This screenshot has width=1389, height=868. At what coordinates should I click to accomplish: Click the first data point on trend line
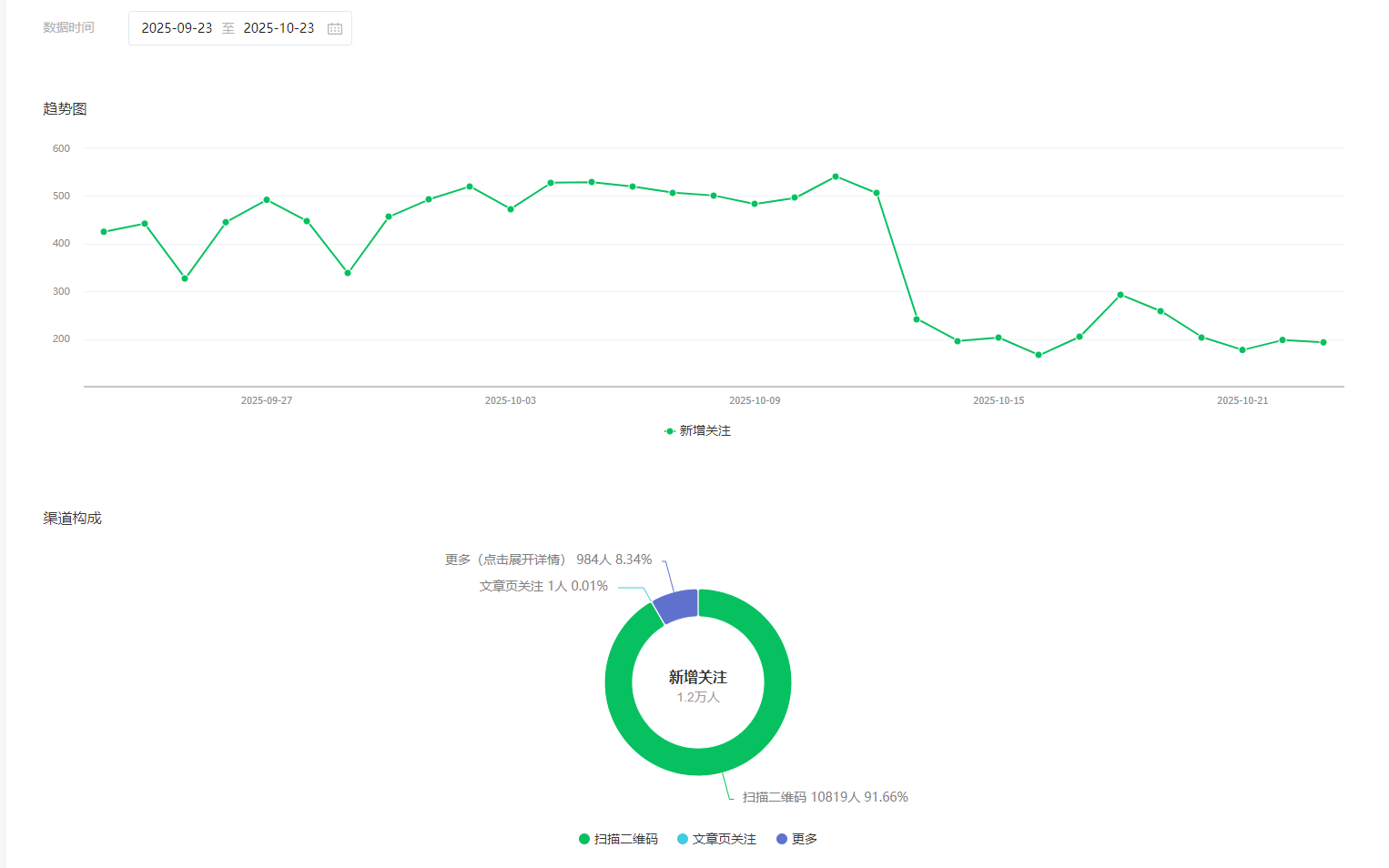[104, 232]
